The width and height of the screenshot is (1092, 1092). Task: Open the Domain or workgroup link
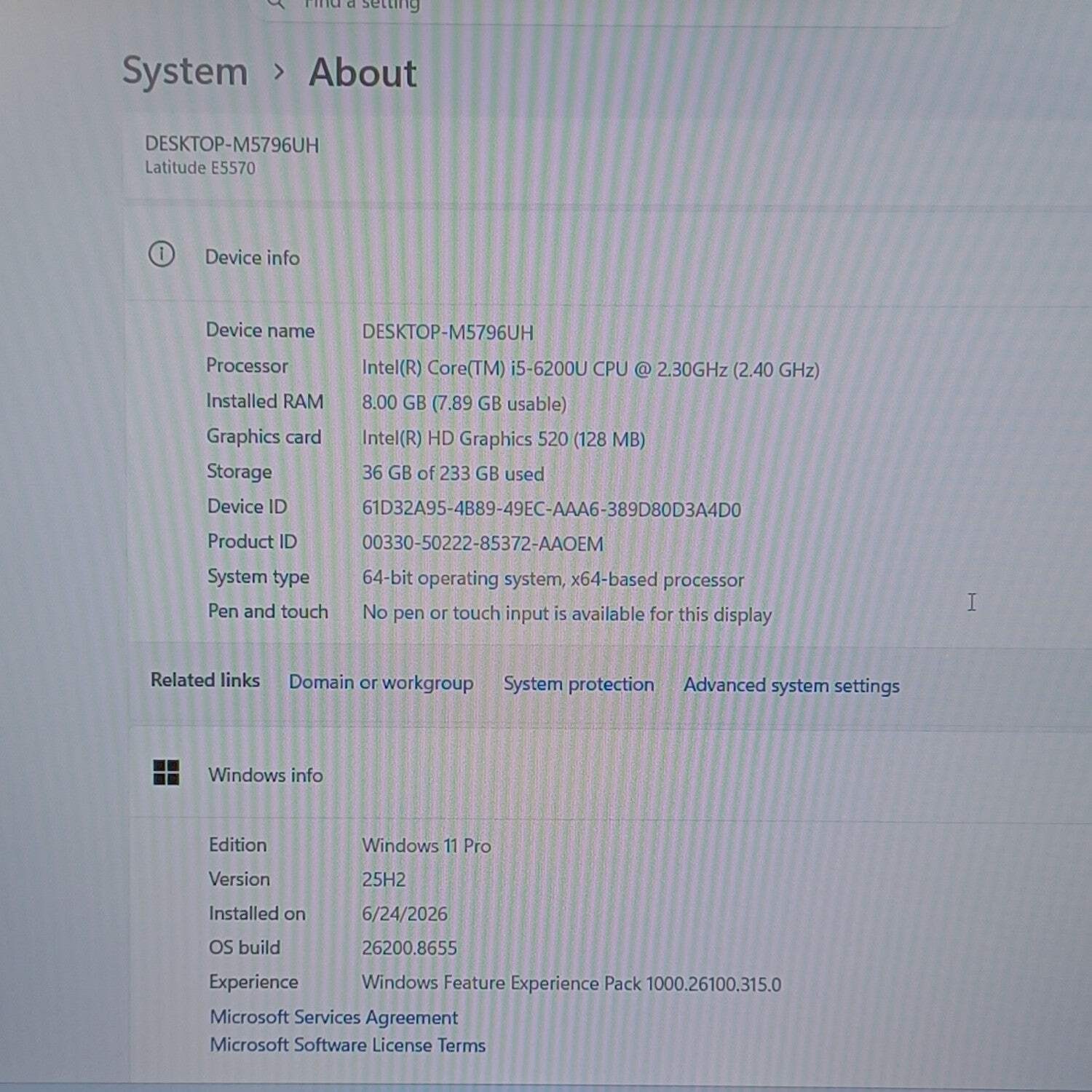click(x=381, y=683)
